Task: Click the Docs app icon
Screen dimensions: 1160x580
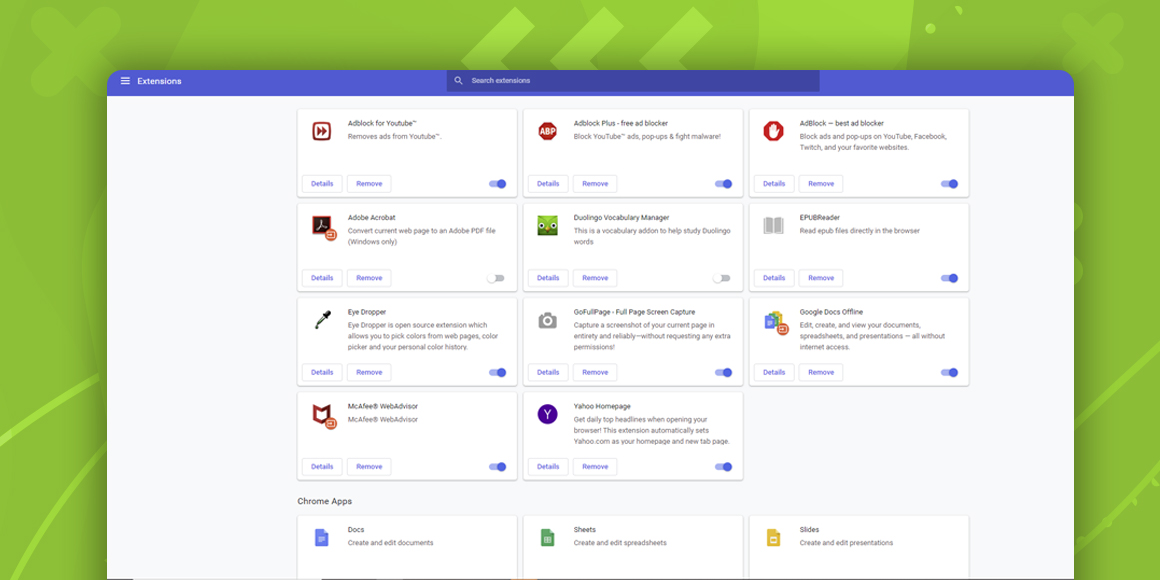Action: pyautogui.click(x=321, y=538)
